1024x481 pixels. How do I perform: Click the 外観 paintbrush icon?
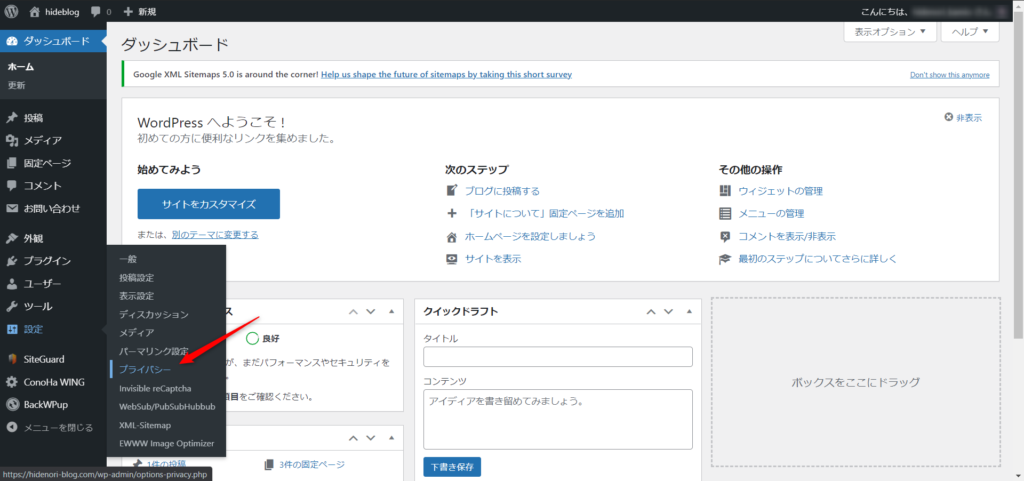coord(11,238)
